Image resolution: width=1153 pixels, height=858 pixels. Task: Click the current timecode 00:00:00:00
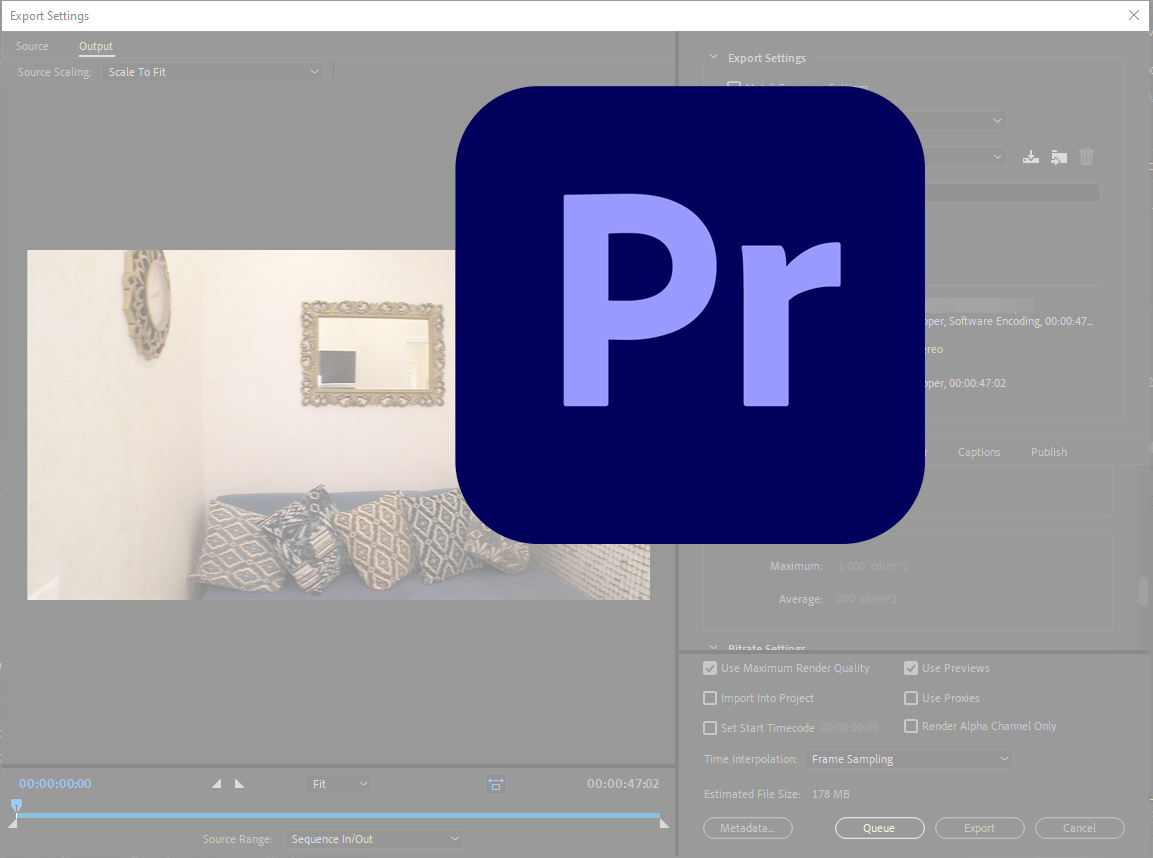(55, 784)
